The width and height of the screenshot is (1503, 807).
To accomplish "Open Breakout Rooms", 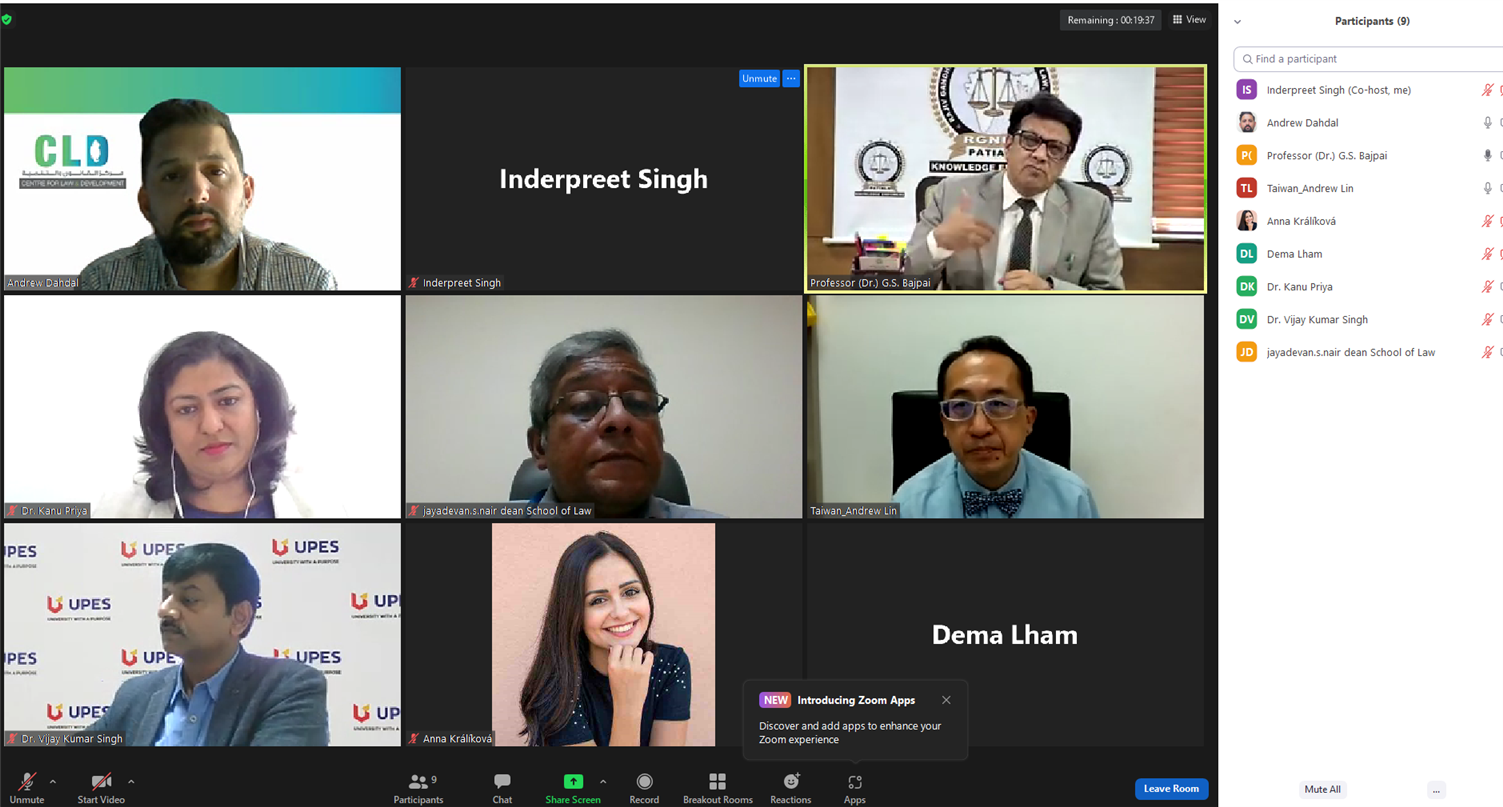I will pyautogui.click(x=718, y=787).
